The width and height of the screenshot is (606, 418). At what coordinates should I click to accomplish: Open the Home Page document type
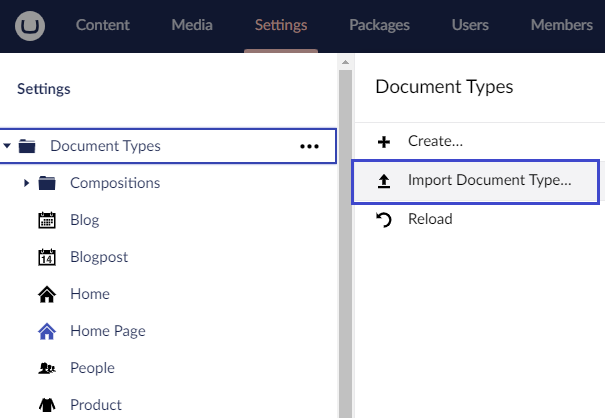coord(108,331)
